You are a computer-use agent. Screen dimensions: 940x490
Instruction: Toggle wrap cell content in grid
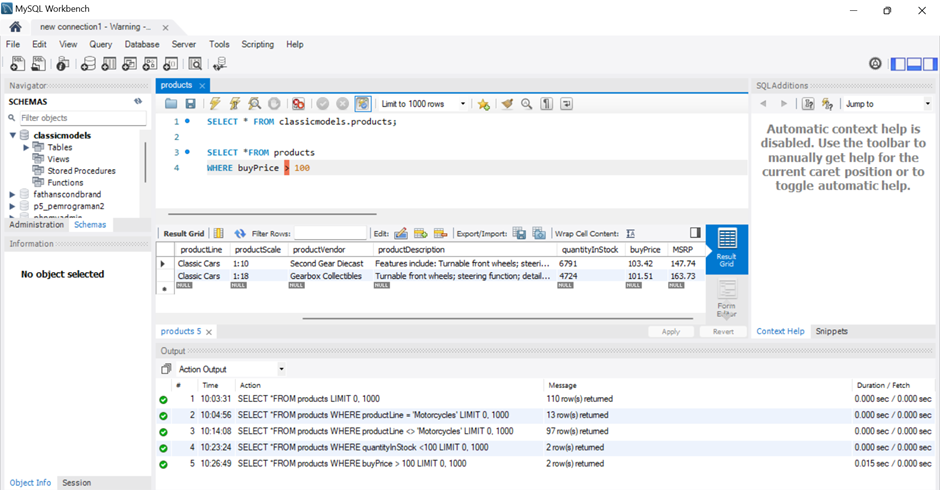tap(630, 233)
